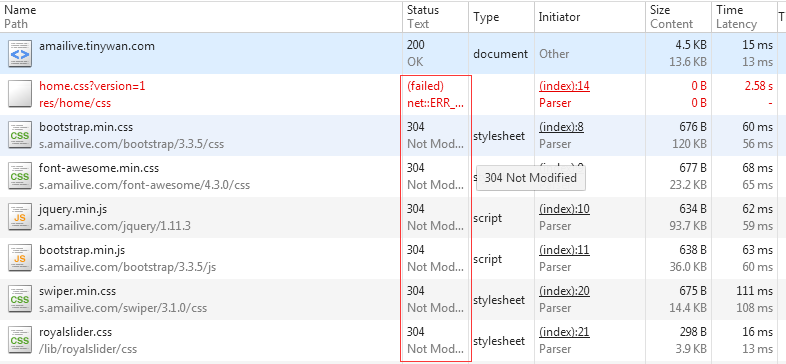
Task: Click the JS icon next to jquery.min.js
Action: tap(20, 218)
